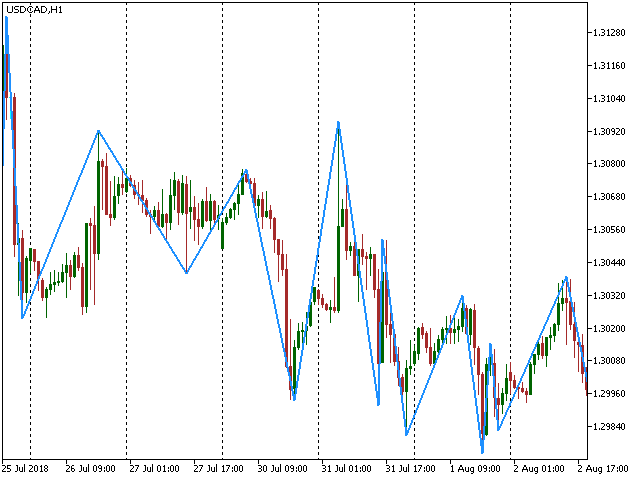This screenshot has width=640, height=480.
Task: Click the 26 Jul 09:00 time label
Action: [91, 469]
